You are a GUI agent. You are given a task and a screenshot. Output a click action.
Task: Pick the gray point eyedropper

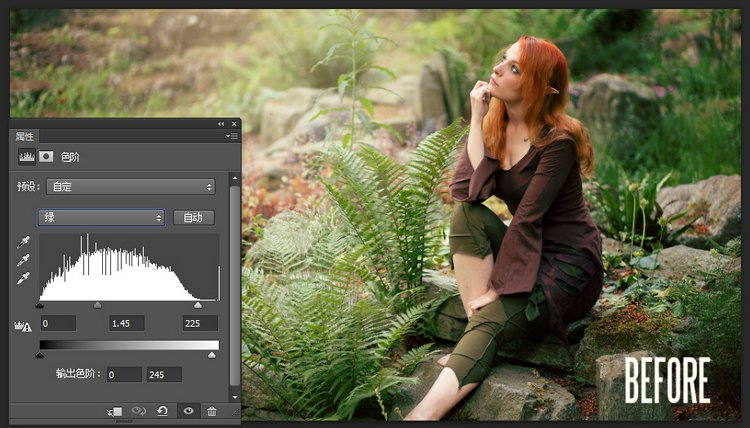coord(23,260)
